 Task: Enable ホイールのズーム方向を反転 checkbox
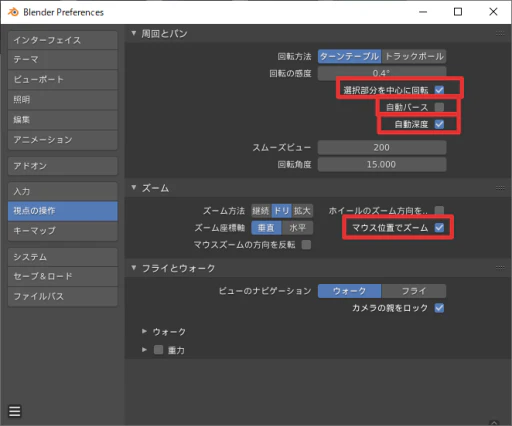point(439,210)
